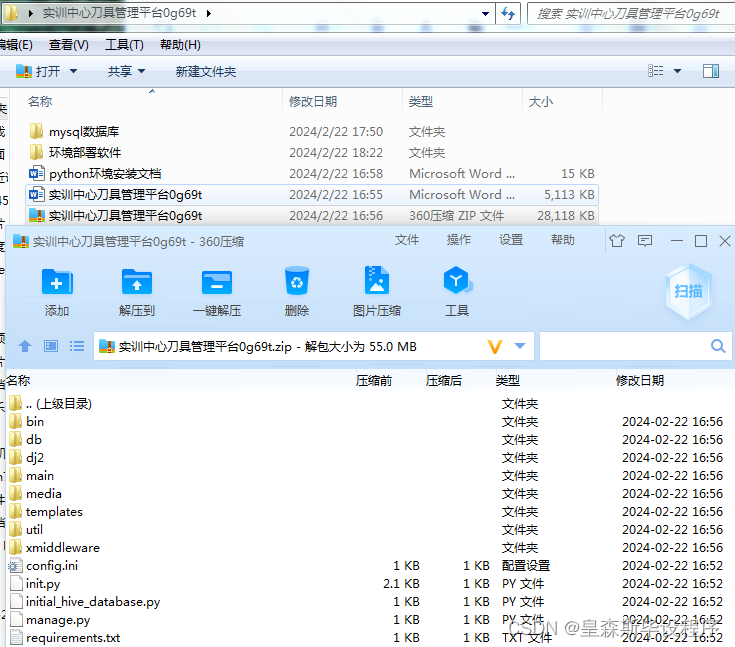Expand the breadcrumb arrow before 实训中心刀具管理平台0g69t
The height and width of the screenshot is (647, 735).
point(30,13)
